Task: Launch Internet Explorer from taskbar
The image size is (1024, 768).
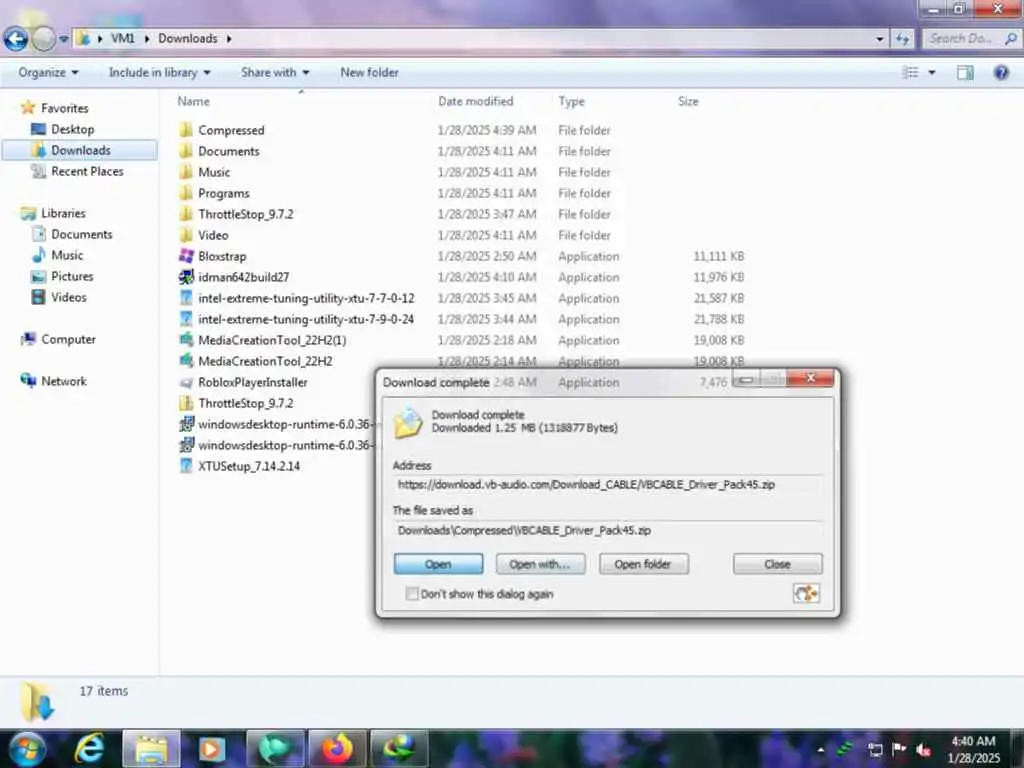Action: 89,748
